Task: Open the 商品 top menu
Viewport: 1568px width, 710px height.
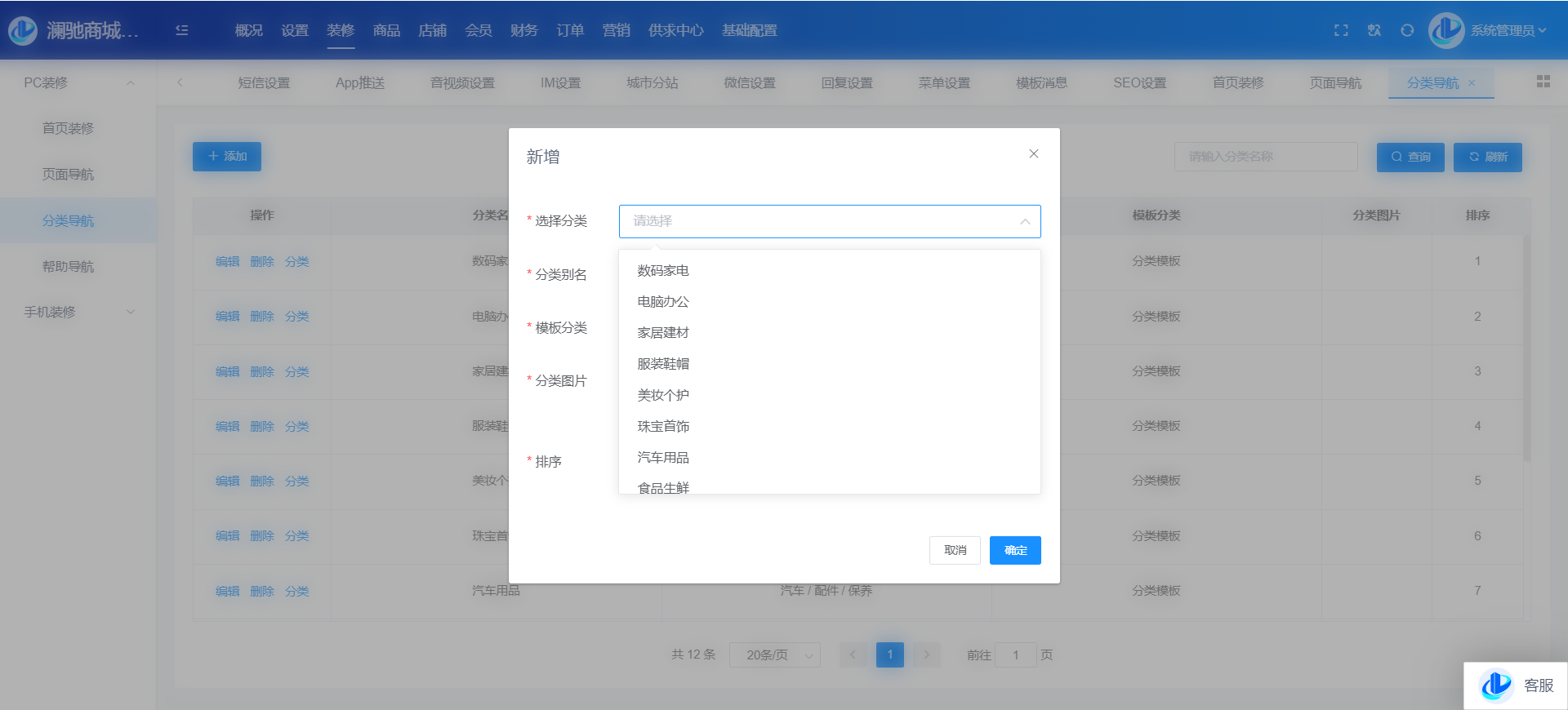Action: pyautogui.click(x=386, y=30)
